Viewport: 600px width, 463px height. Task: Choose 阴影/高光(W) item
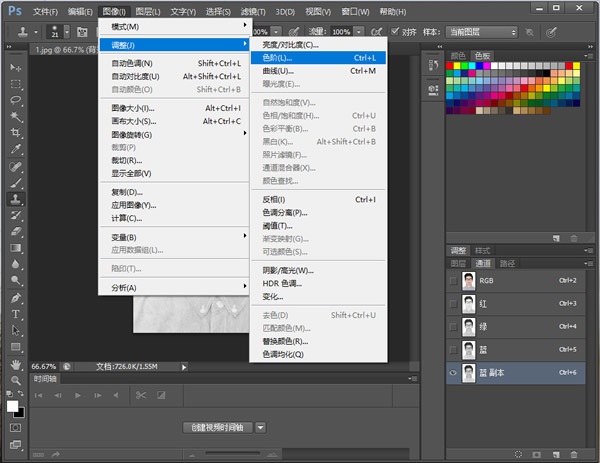point(318,271)
